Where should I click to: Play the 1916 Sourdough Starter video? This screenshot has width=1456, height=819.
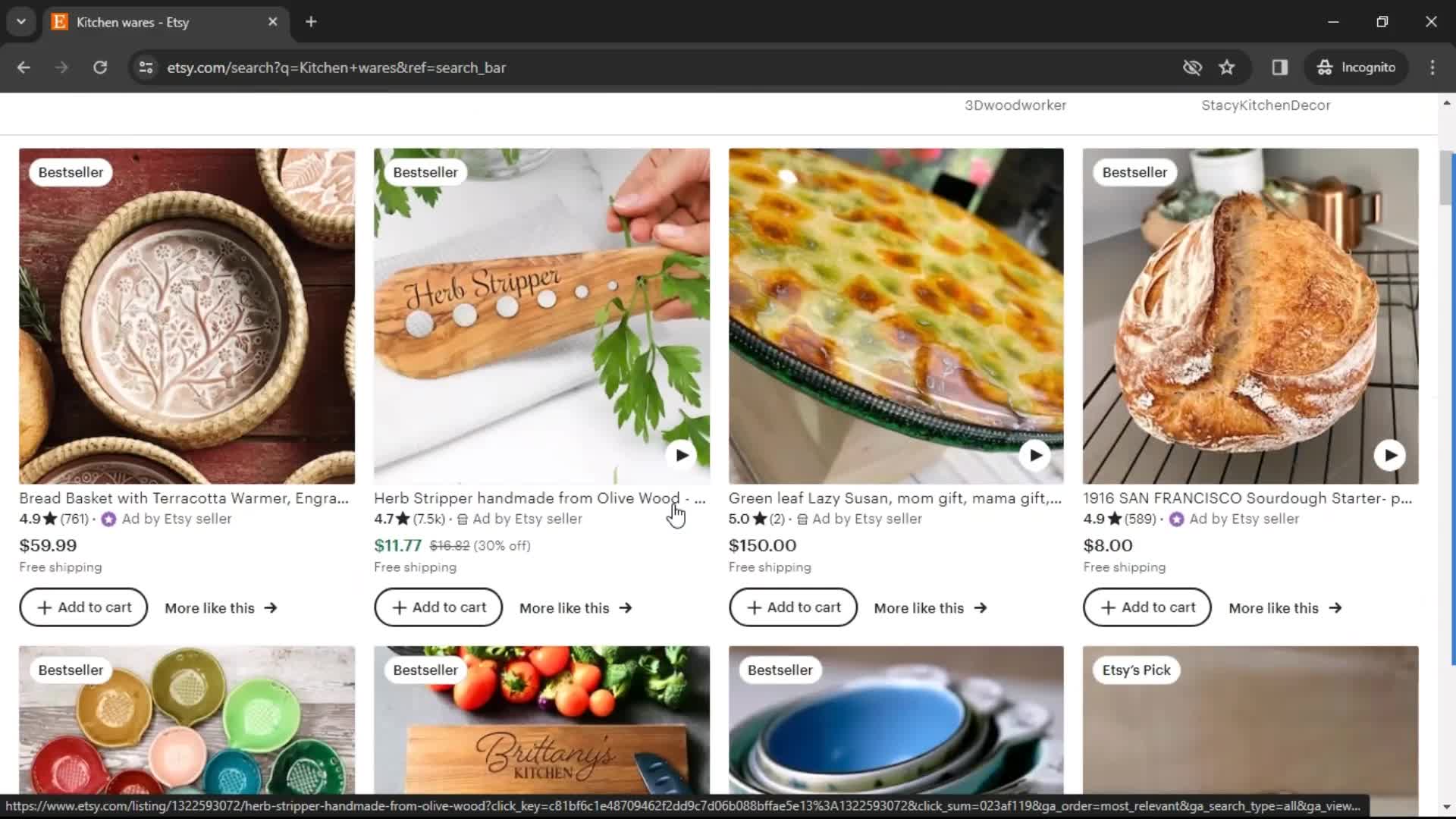tap(1391, 454)
